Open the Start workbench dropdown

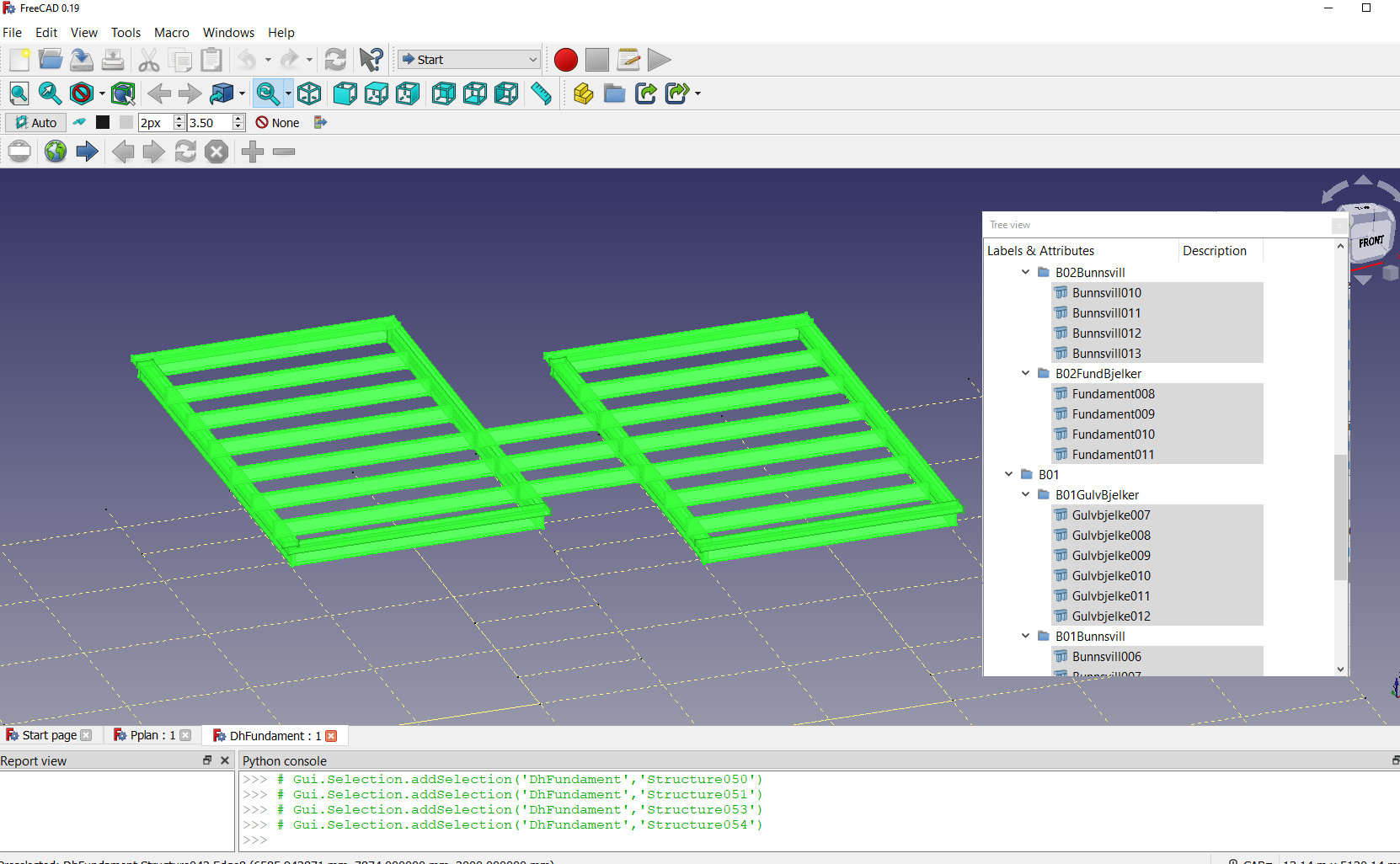pyautogui.click(x=468, y=60)
